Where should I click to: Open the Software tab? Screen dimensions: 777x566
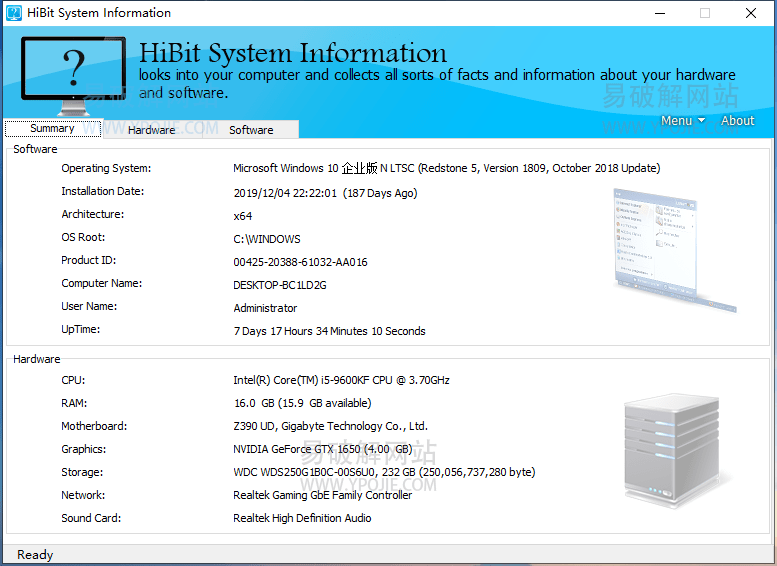[251, 130]
